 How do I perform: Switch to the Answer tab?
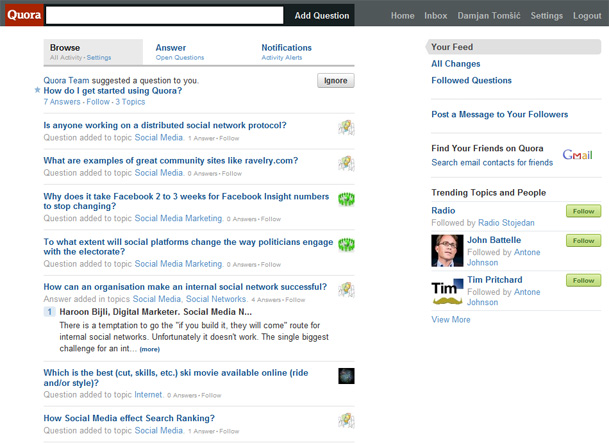171,47
